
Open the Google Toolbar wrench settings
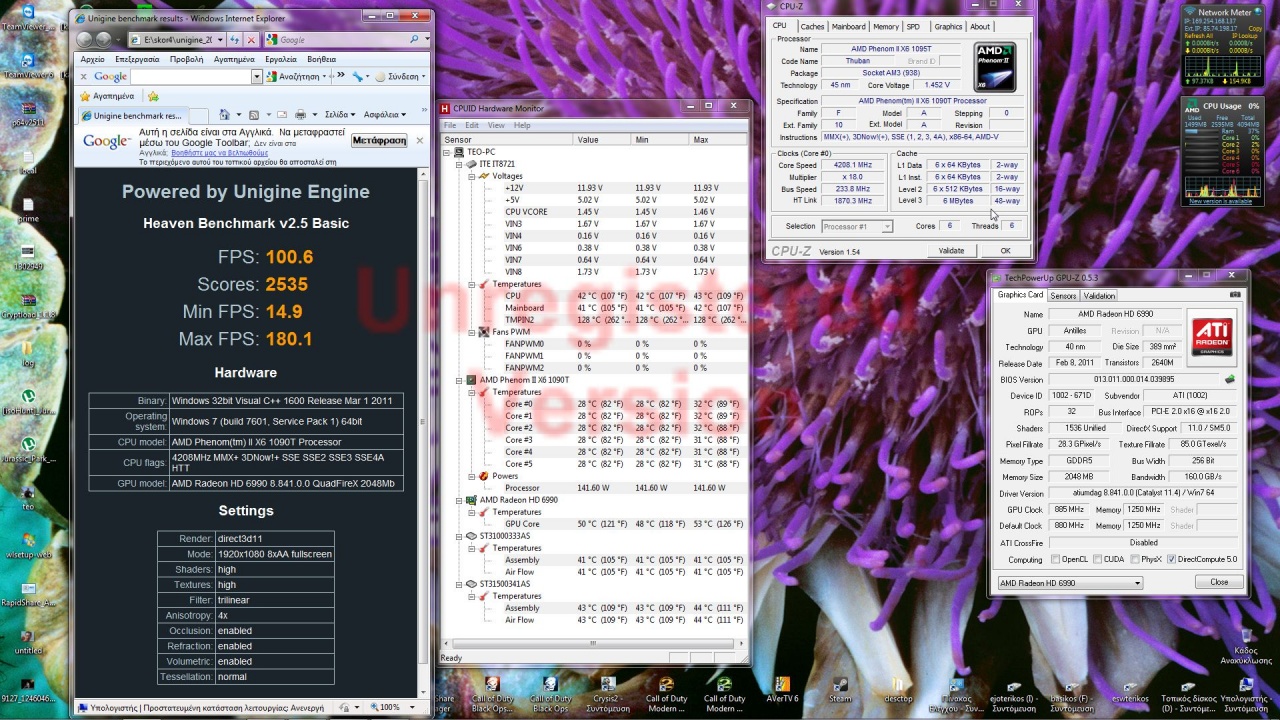pyautogui.click(x=357, y=76)
